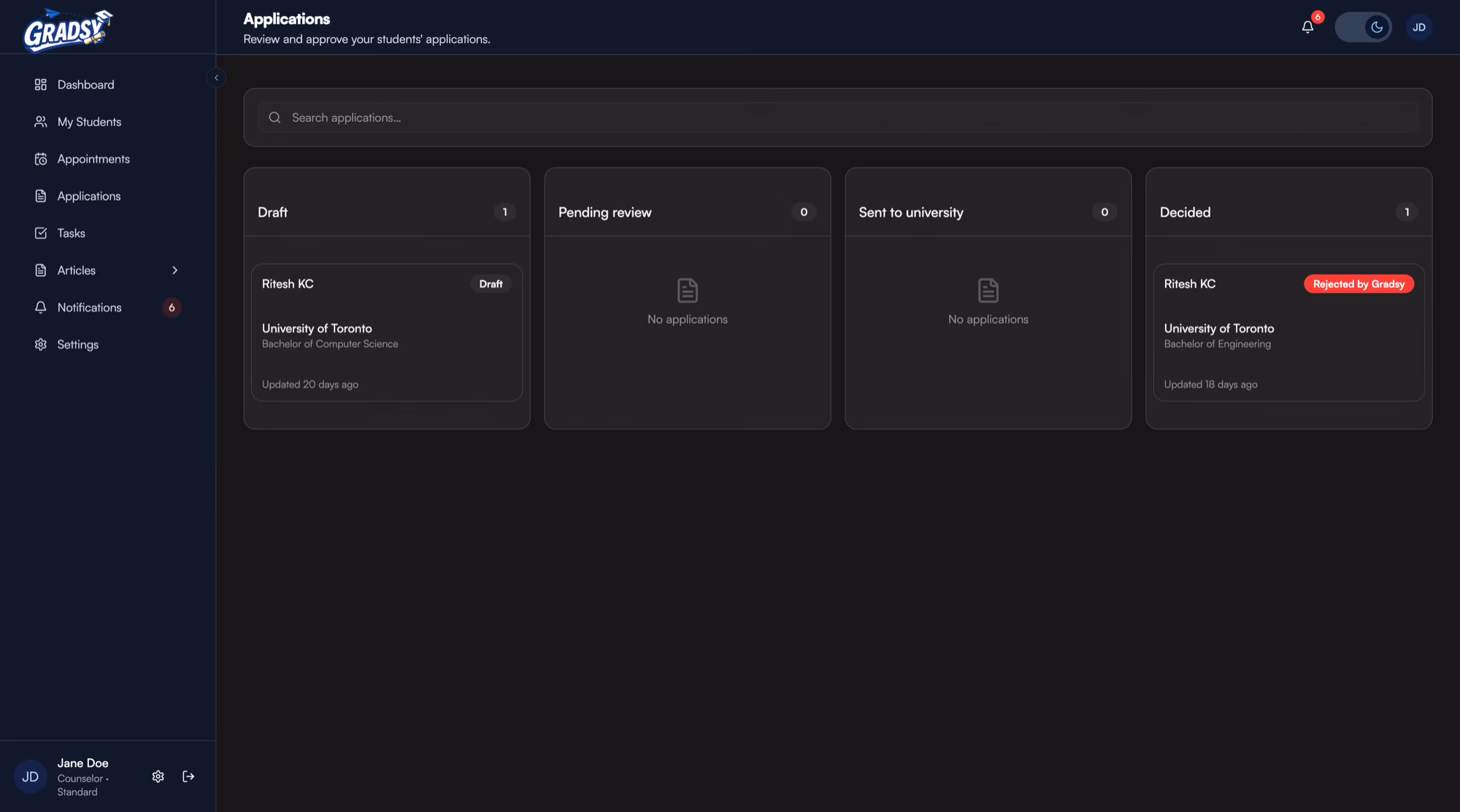
Task: Click the Applications document icon in sidebar
Action: tap(41, 196)
